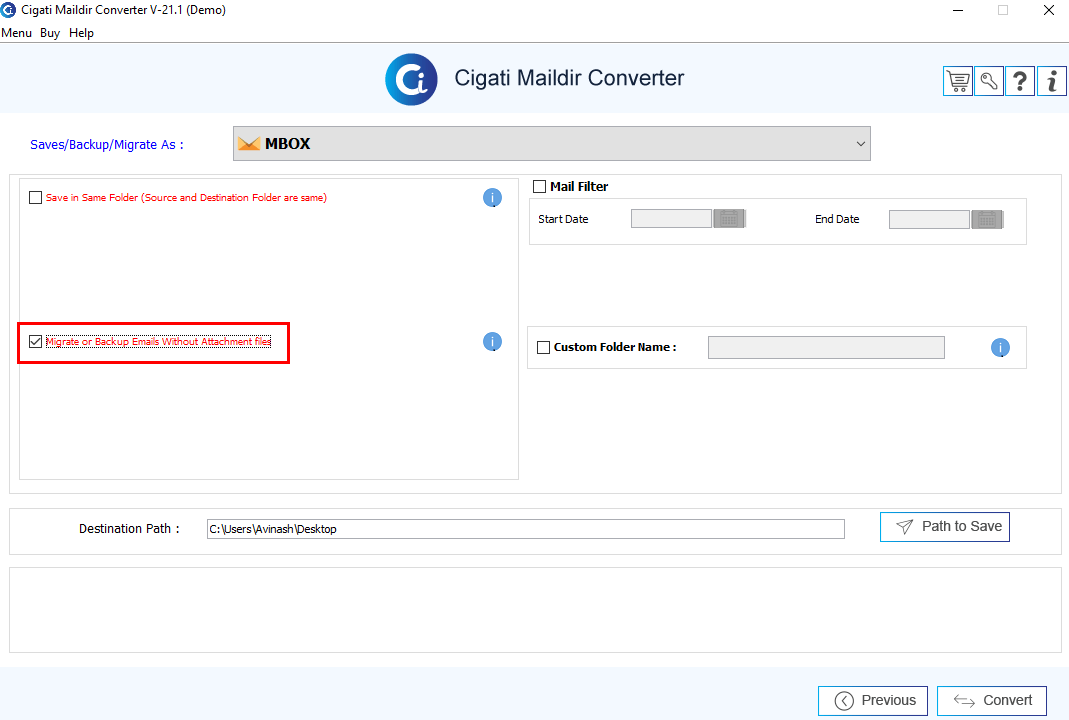Open the shopping cart buy icon
The image size is (1069, 720).
(x=958, y=81)
